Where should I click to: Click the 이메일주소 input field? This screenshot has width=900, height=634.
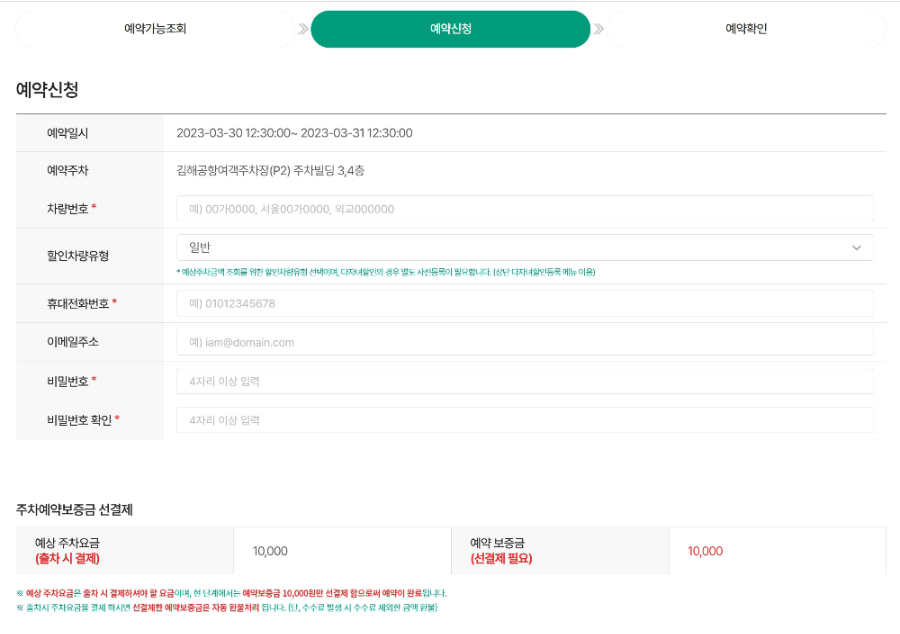(525, 343)
